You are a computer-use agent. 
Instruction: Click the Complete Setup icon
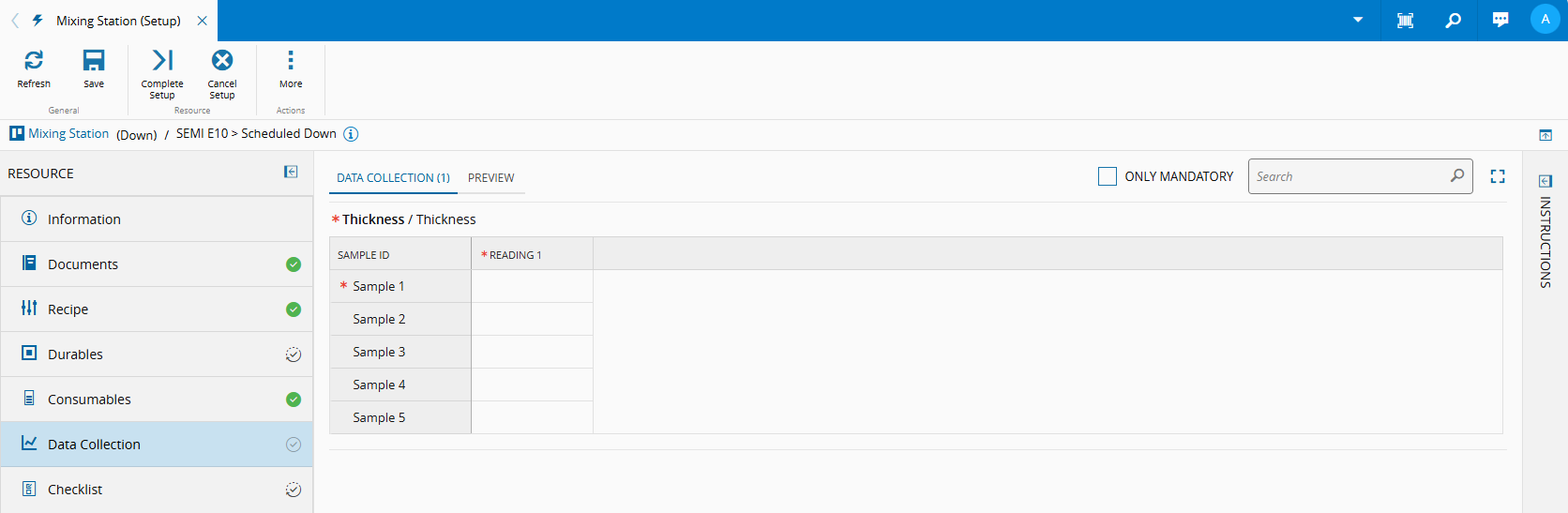162,61
